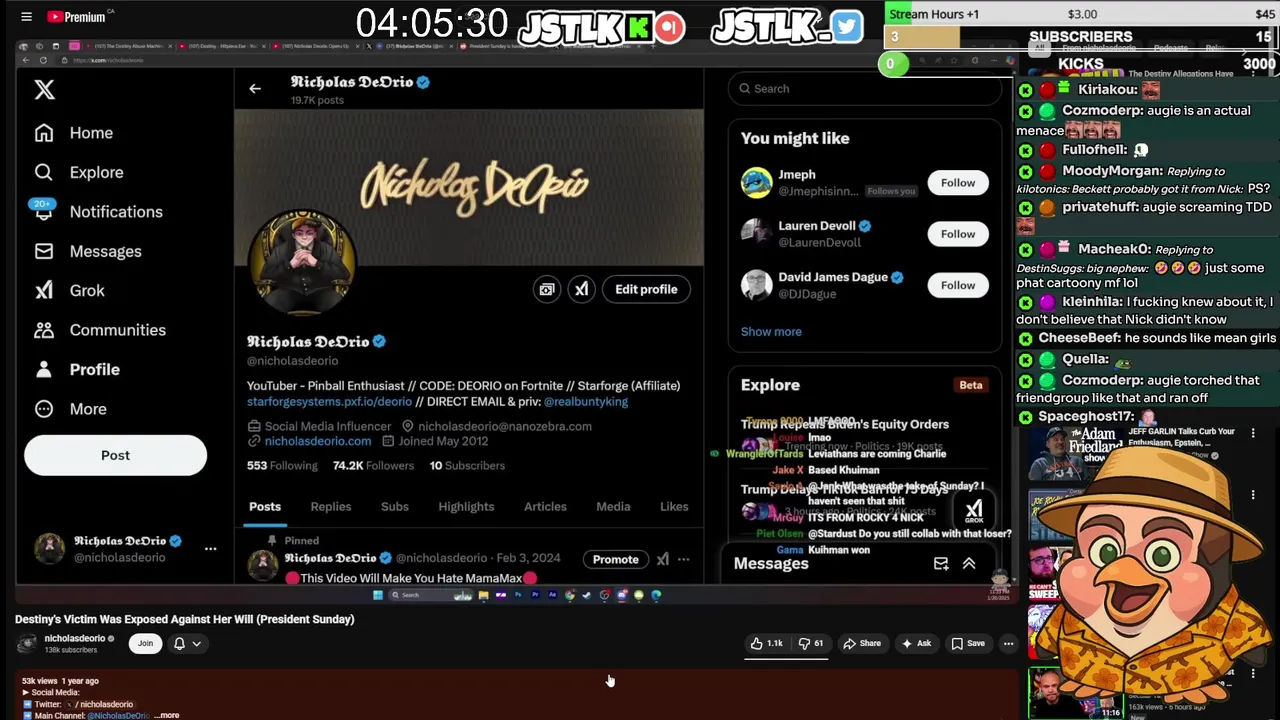Open the starforgesystems.pxf.io/deorio link

click(x=329, y=401)
